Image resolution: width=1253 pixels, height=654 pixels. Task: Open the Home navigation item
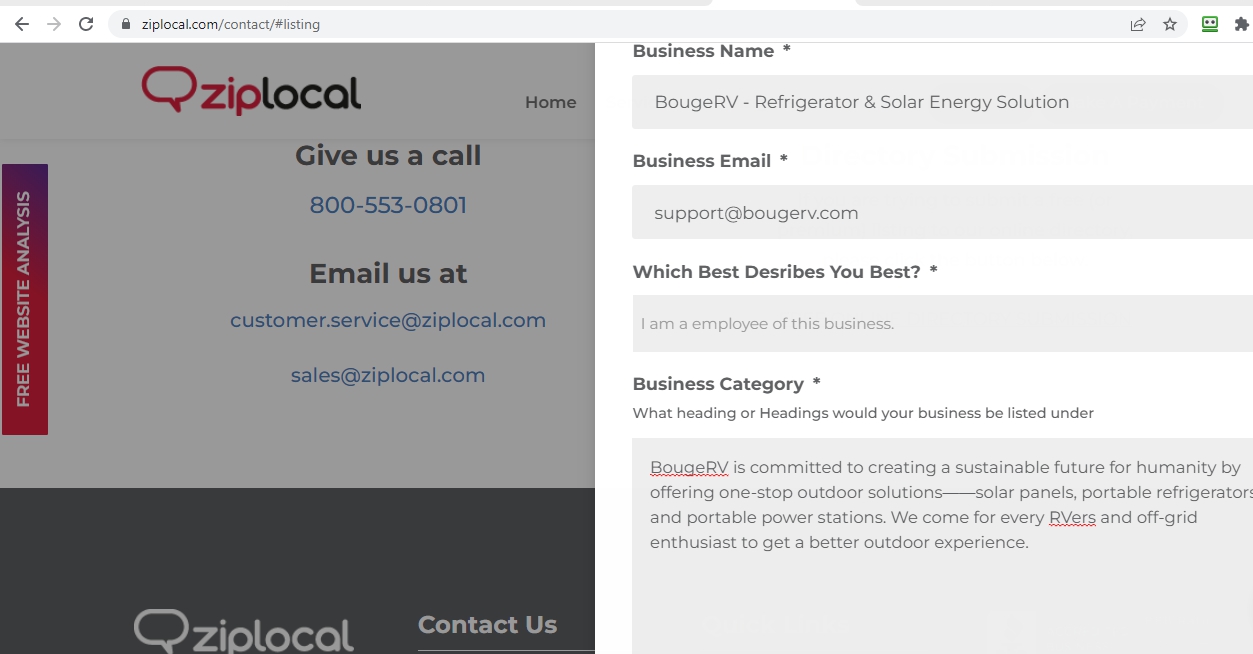click(550, 102)
